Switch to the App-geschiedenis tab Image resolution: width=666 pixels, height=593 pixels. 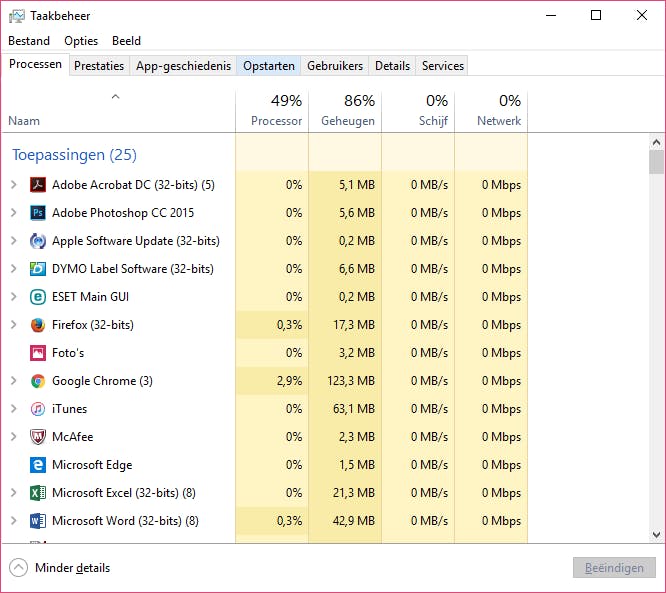(183, 66)
